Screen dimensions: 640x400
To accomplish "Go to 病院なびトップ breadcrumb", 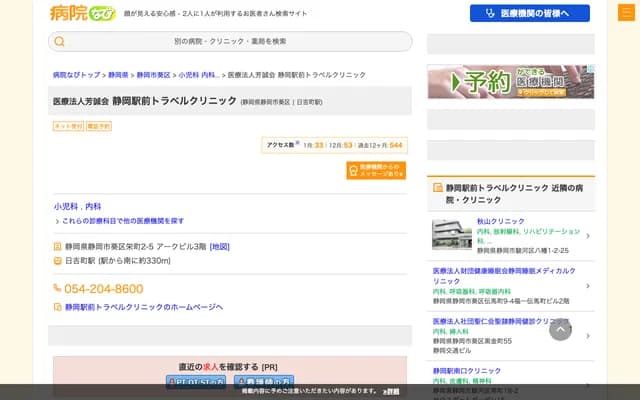I will [76, 75].
